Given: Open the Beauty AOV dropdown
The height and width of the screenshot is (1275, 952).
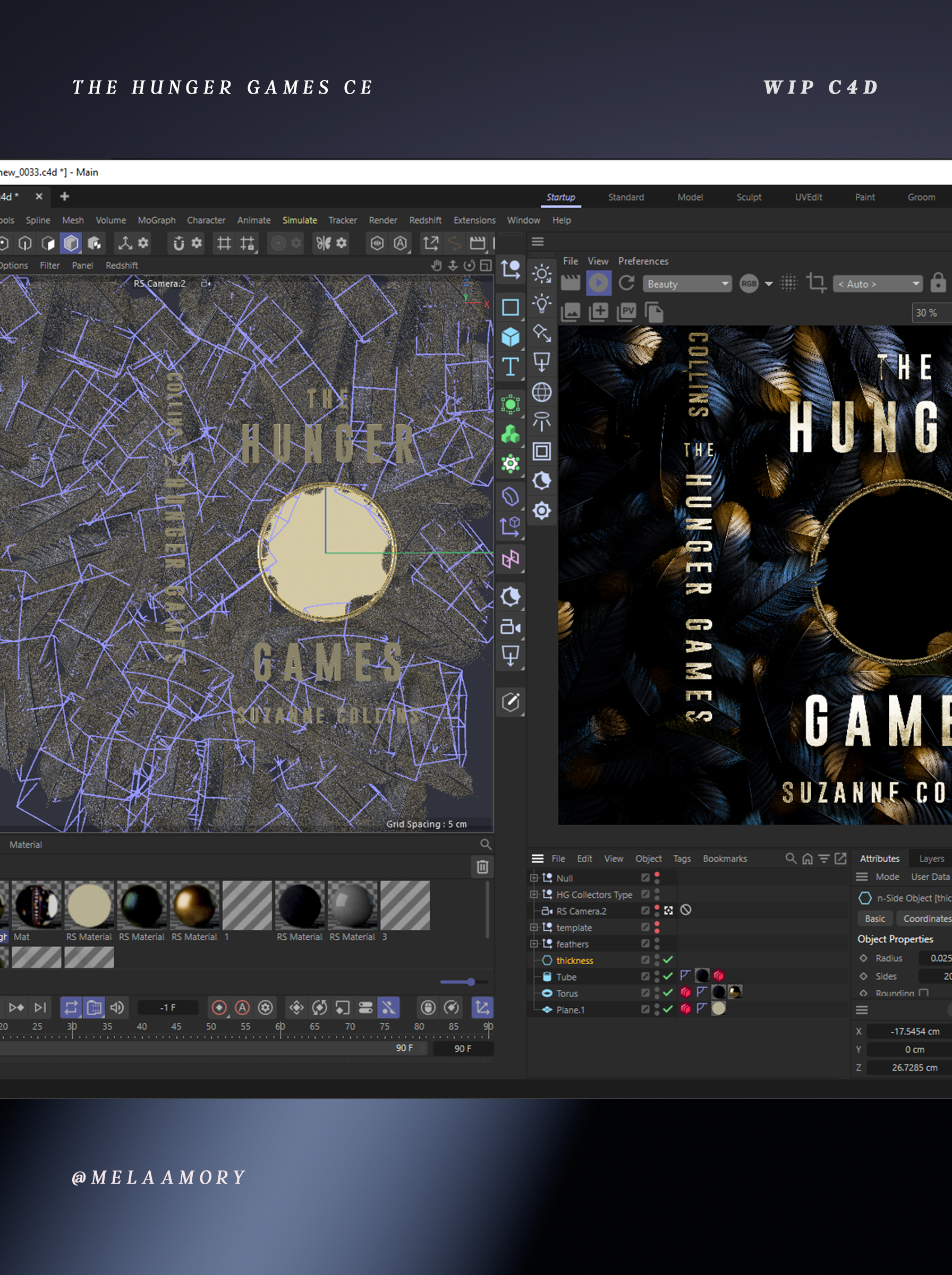Looking at the screenshot, I should (687, 284).
